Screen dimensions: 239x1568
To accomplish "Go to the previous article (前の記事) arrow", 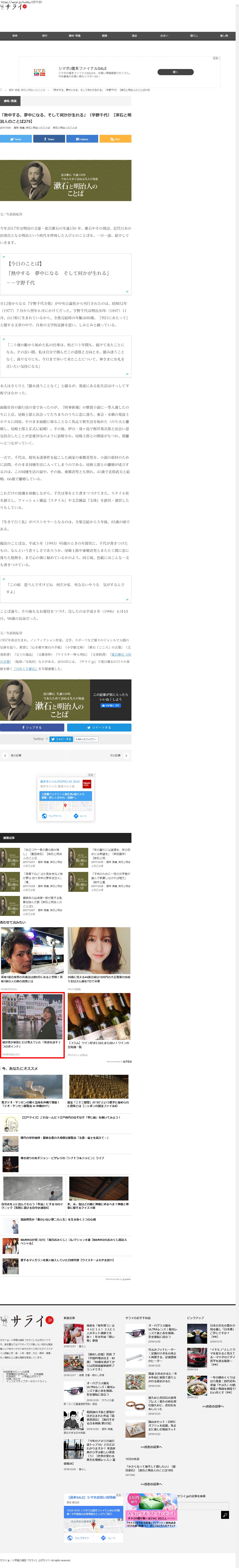I will pyautogui.click(x=5, y=755).
